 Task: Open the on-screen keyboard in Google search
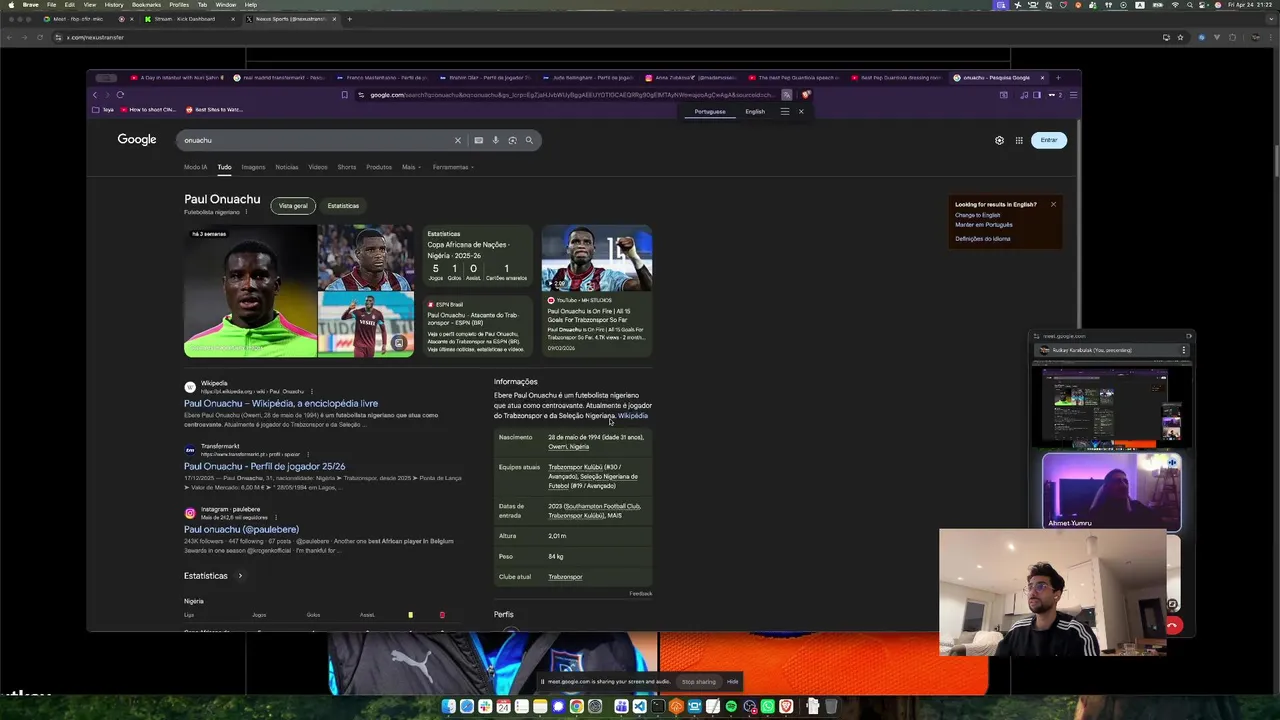point(479,140)
